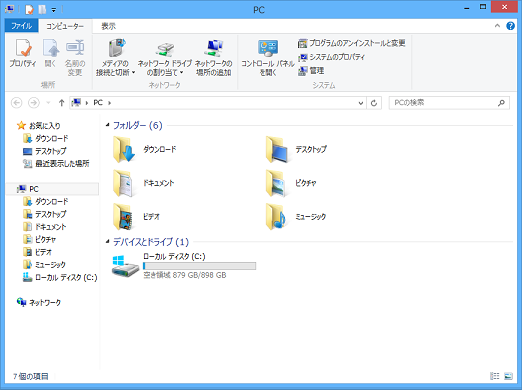Open ビデオ in the sidebar tree
The image size is (522, 390).
[x=37, y=252]
